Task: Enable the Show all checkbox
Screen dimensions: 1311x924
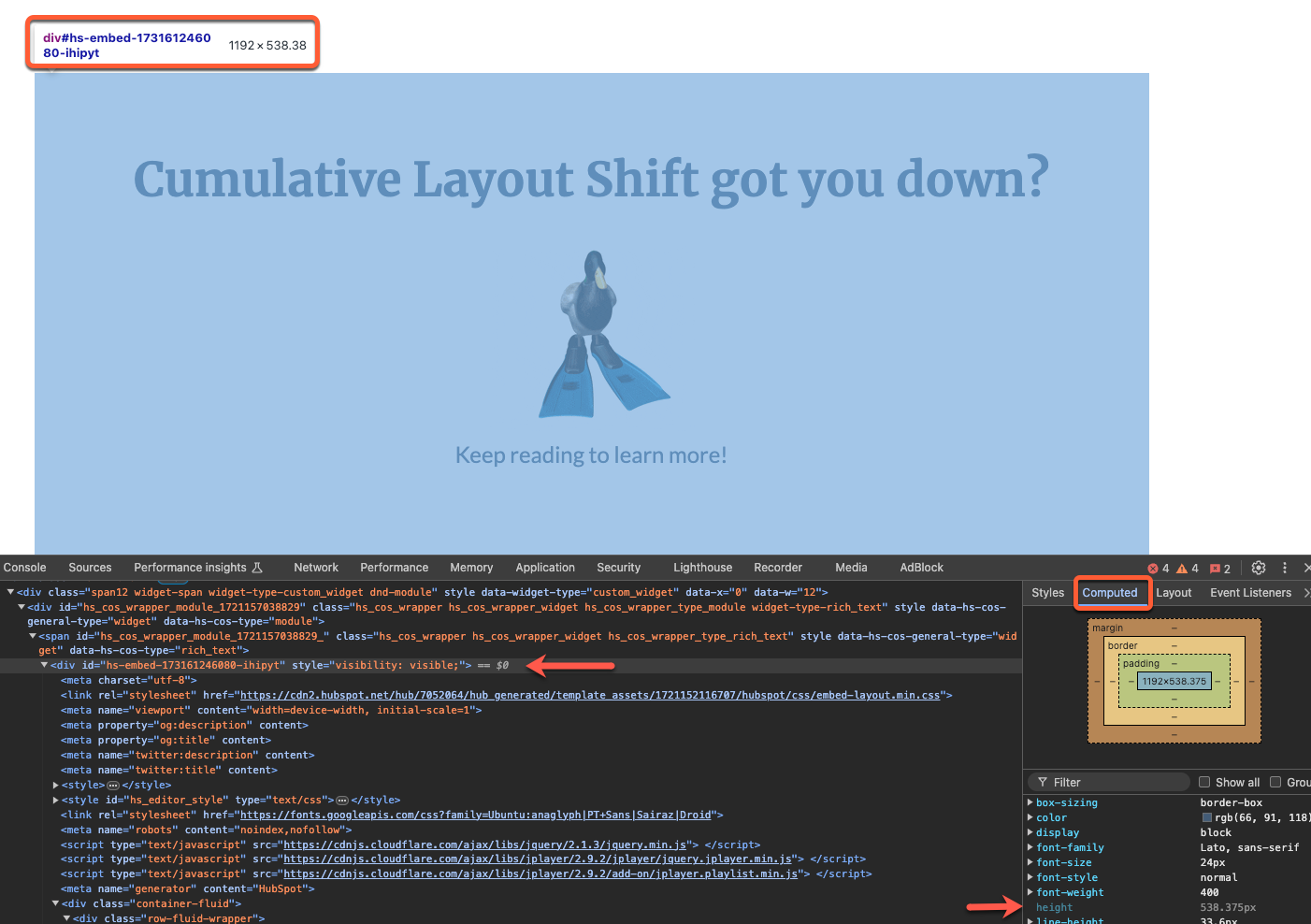Action: coord(1204,782)
